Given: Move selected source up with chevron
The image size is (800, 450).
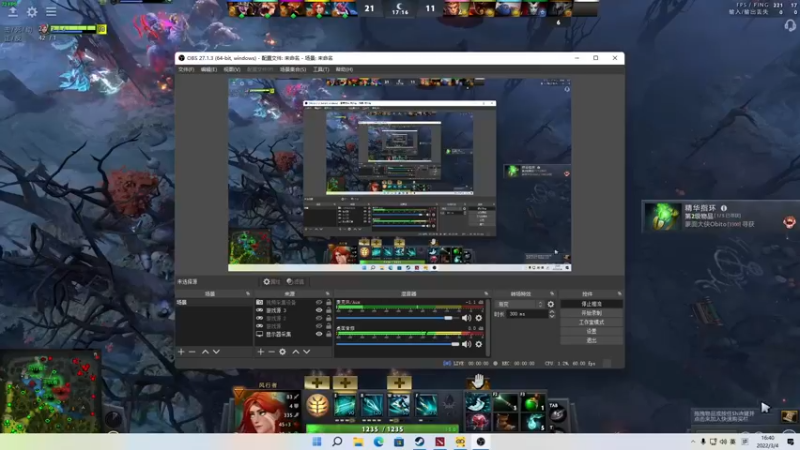Looking at the screenshot, I should [x=296, y=352].
